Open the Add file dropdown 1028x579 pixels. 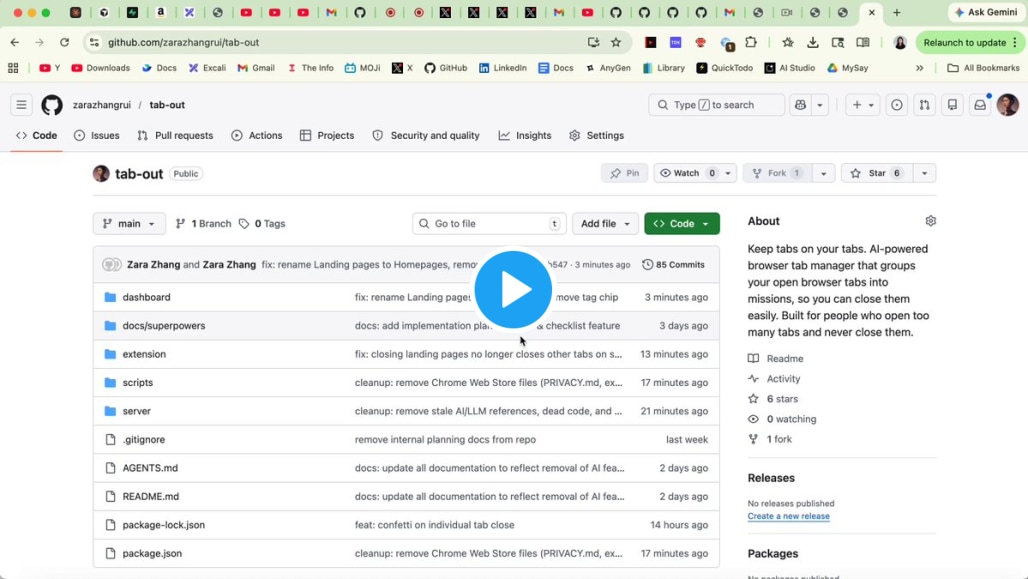(x=605, y=224)
